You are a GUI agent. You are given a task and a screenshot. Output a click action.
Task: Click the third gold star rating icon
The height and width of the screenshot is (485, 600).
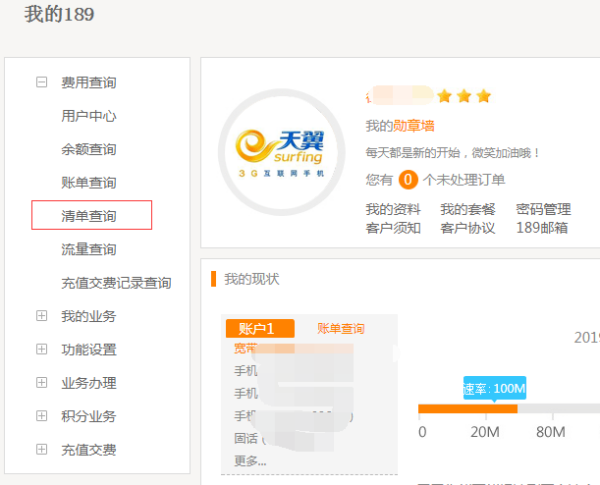pyautogui.click(x=483, y=96)
